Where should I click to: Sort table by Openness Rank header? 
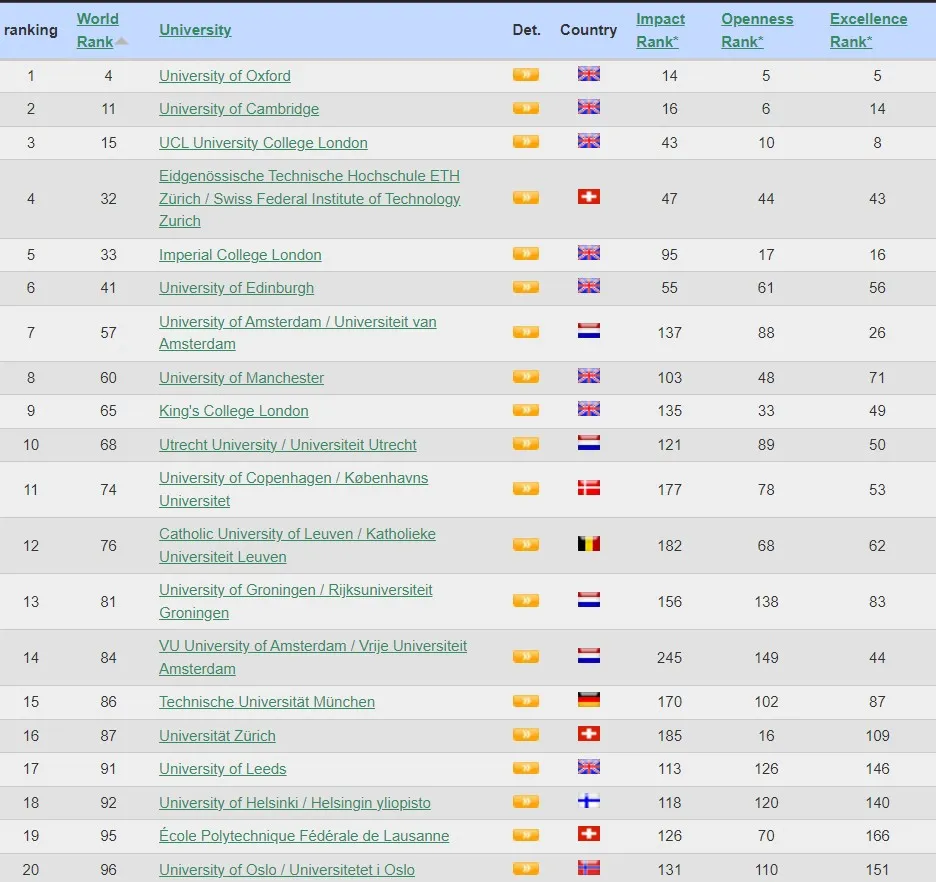pyautogui.click(x=757, y=30)
